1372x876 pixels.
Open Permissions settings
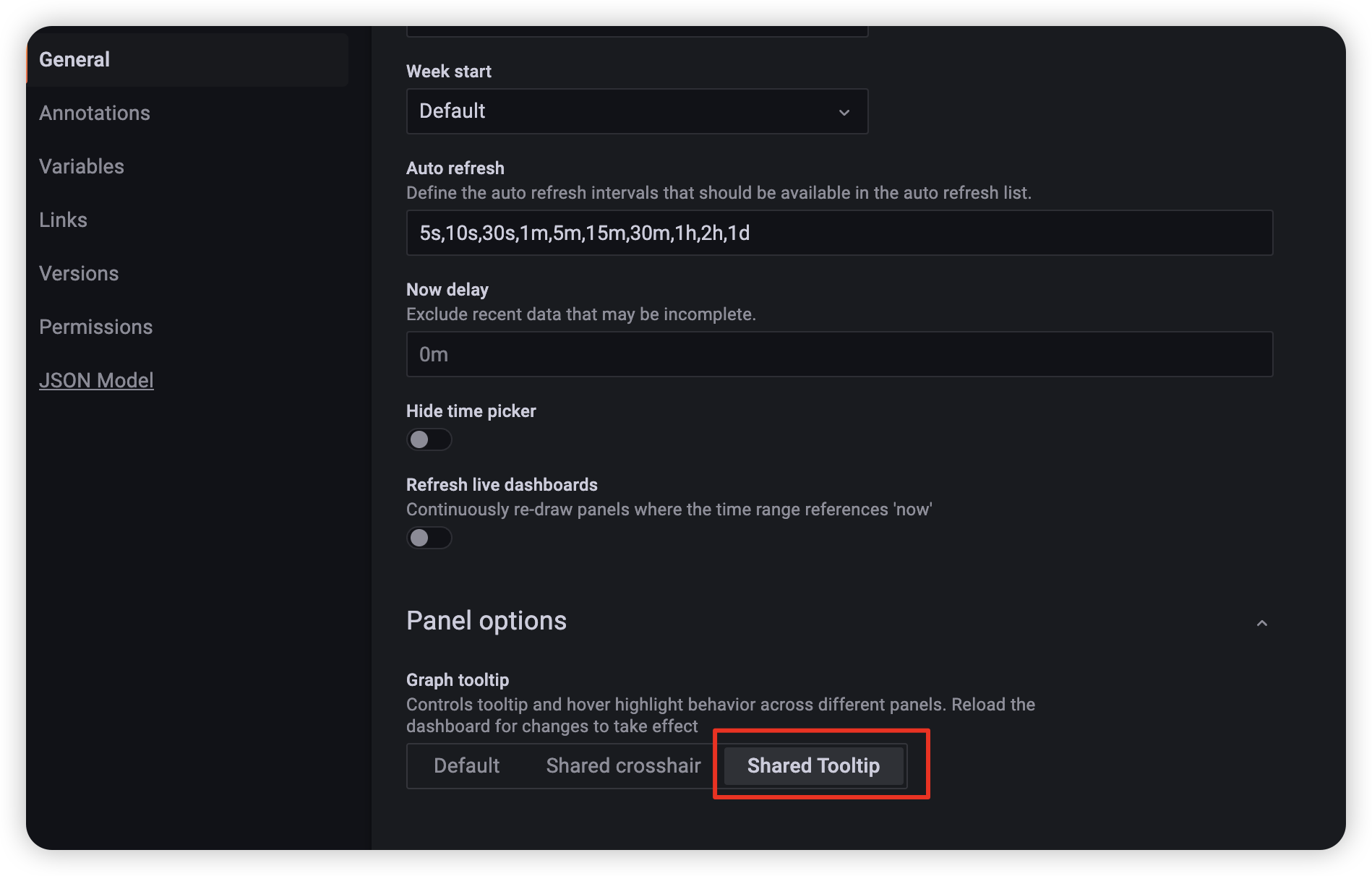pos(96,327)
